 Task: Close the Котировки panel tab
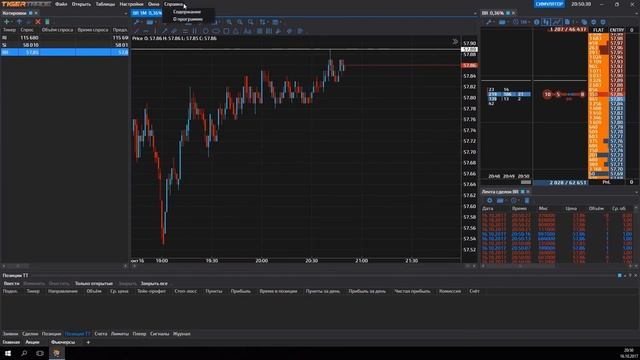tap(36, 13)
